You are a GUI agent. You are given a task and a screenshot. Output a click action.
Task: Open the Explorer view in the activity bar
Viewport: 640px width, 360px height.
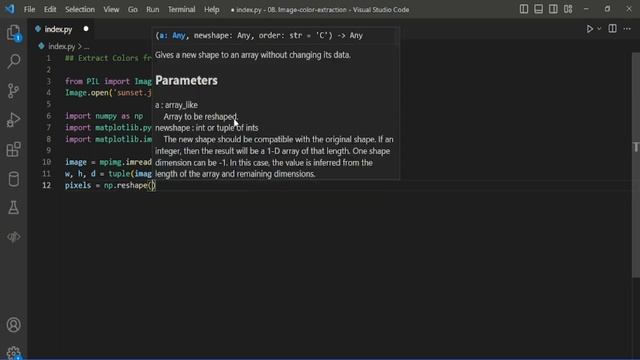13,33
